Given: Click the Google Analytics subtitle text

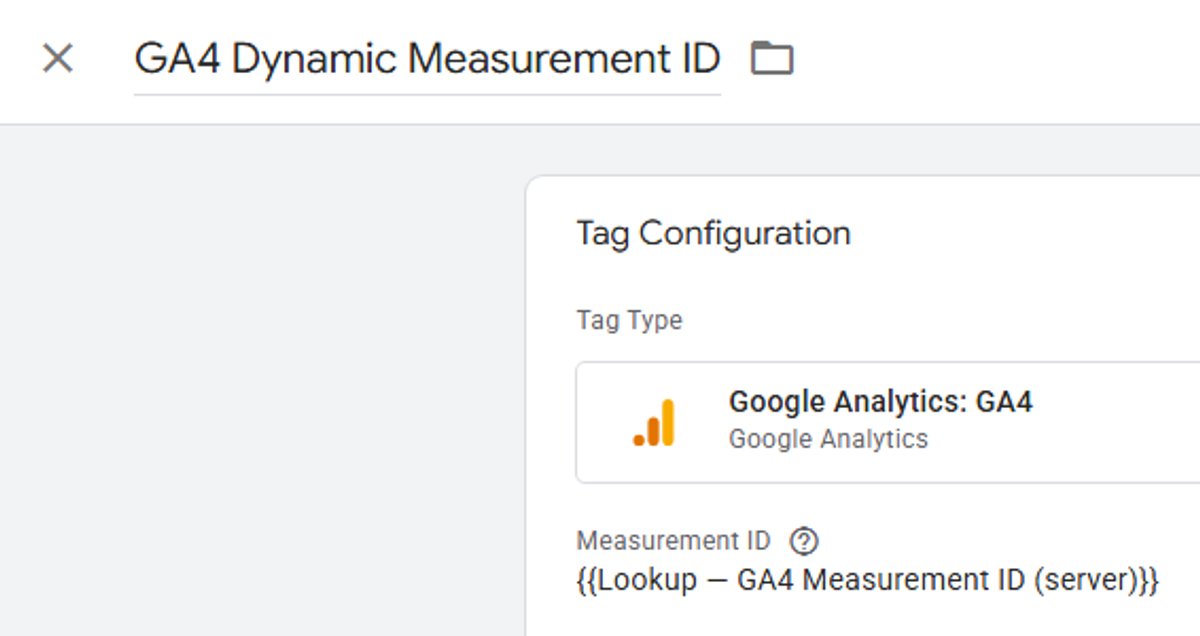Looking at the screenshot, I should pos(828,439).
